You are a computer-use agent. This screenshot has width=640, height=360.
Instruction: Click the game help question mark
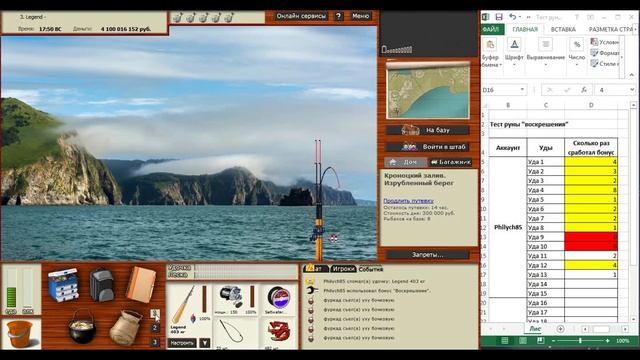(339, 16)
